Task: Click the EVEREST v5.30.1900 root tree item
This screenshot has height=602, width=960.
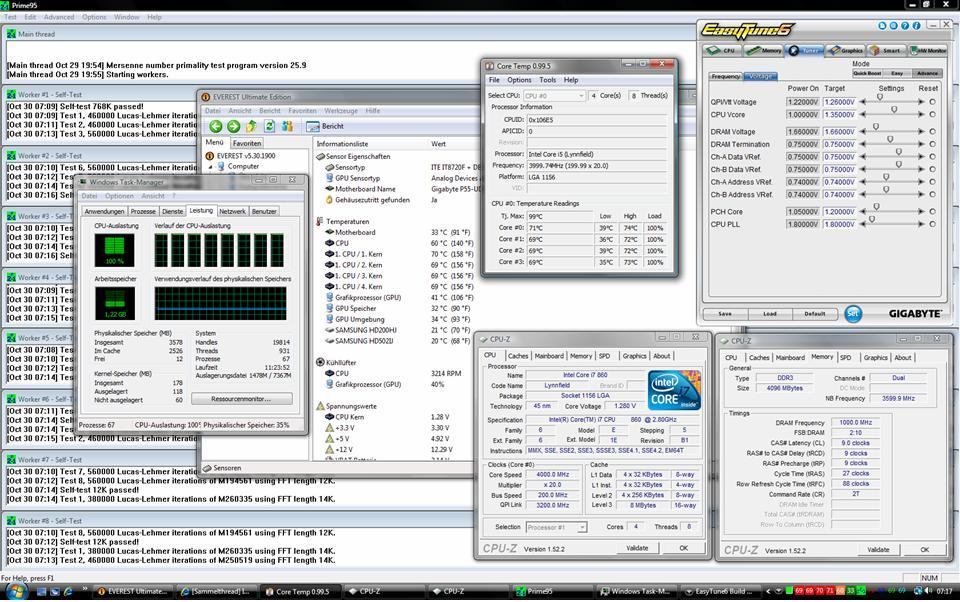Action: click(x=241, y=156)
